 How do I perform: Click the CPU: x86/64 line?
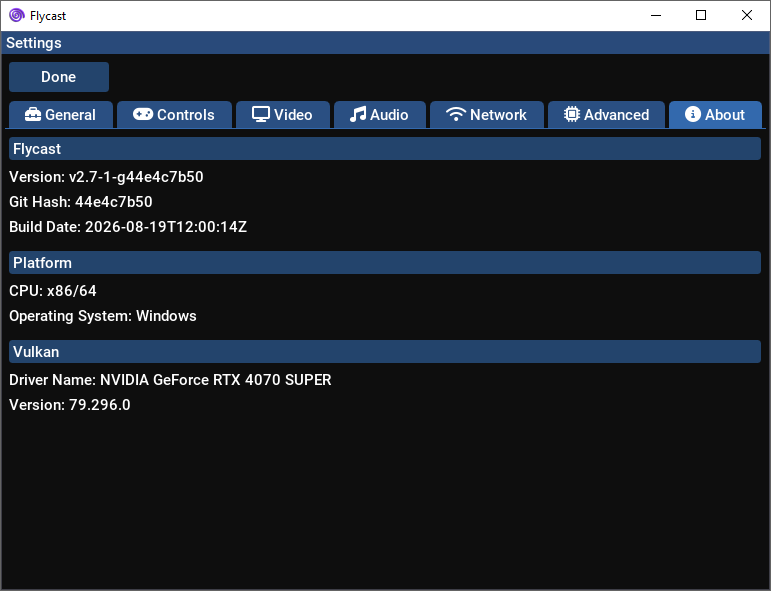(x=53, y=291)
